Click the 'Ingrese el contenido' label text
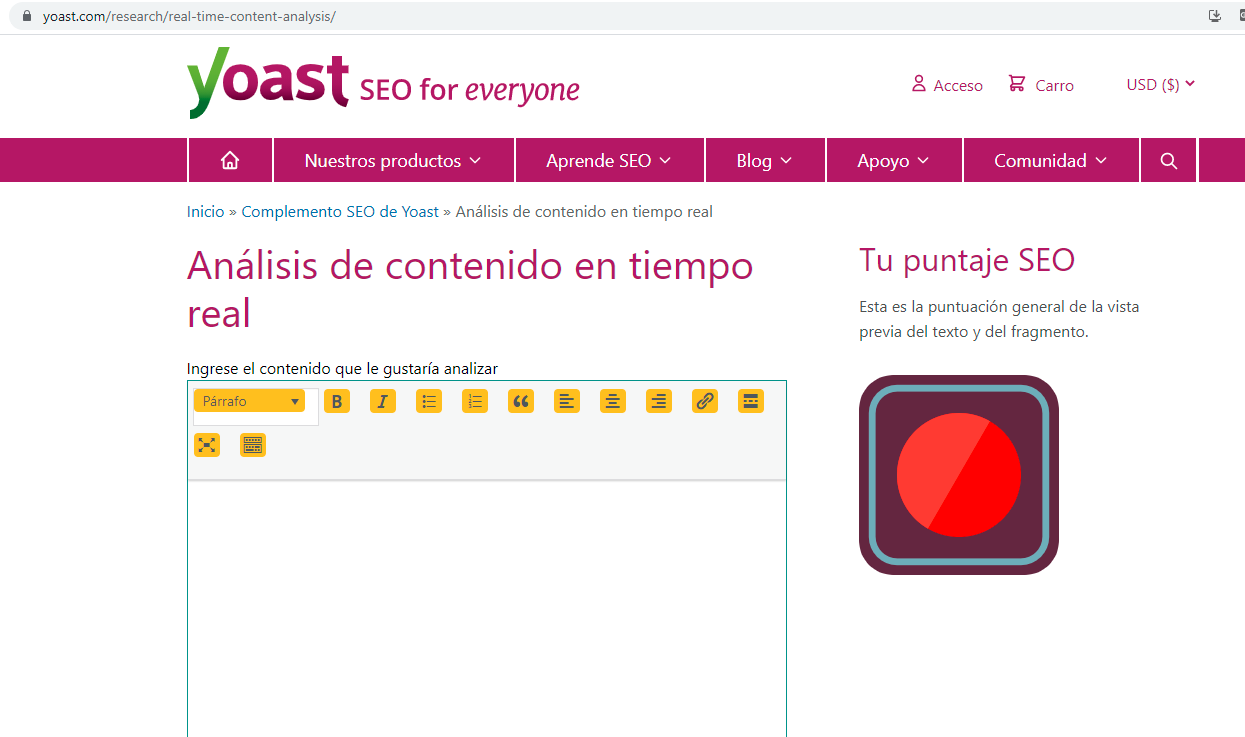Image resolution: width=1245 pixels, height=737 pixels. 342,368
